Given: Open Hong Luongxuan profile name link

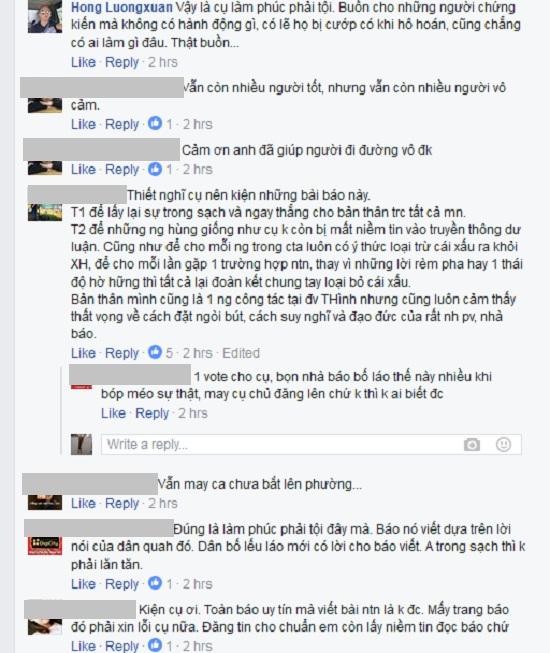Looking at the screenshot, I should click(x=122, y=7).
